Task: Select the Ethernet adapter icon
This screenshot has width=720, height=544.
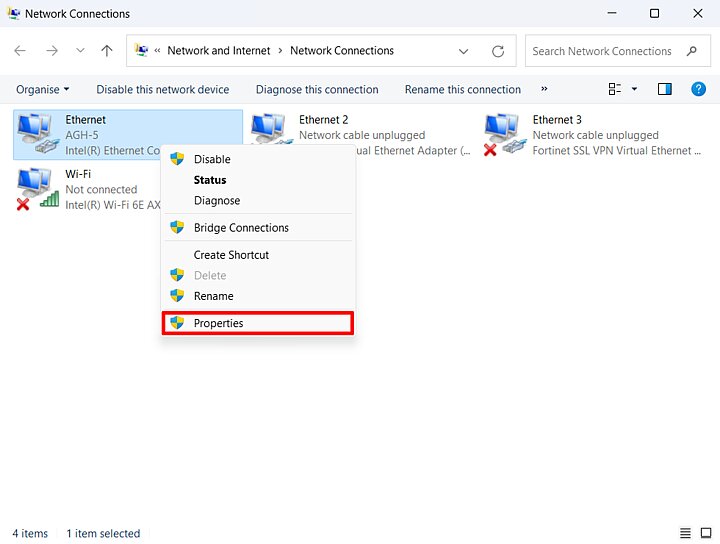Action: [x=39, y=134]
